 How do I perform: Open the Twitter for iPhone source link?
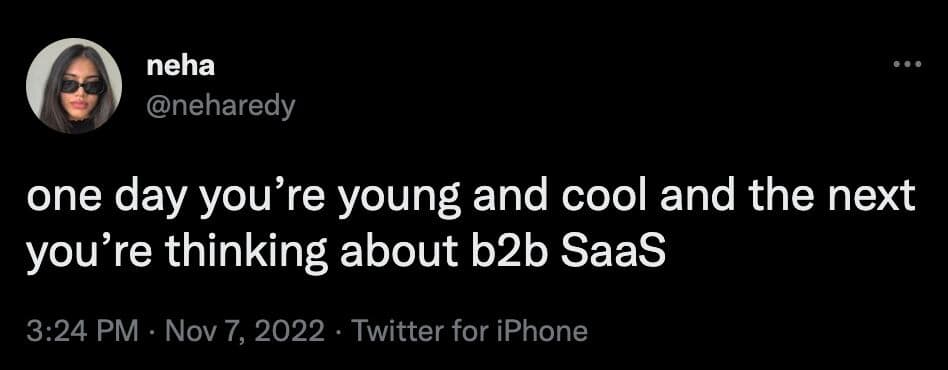469,331
